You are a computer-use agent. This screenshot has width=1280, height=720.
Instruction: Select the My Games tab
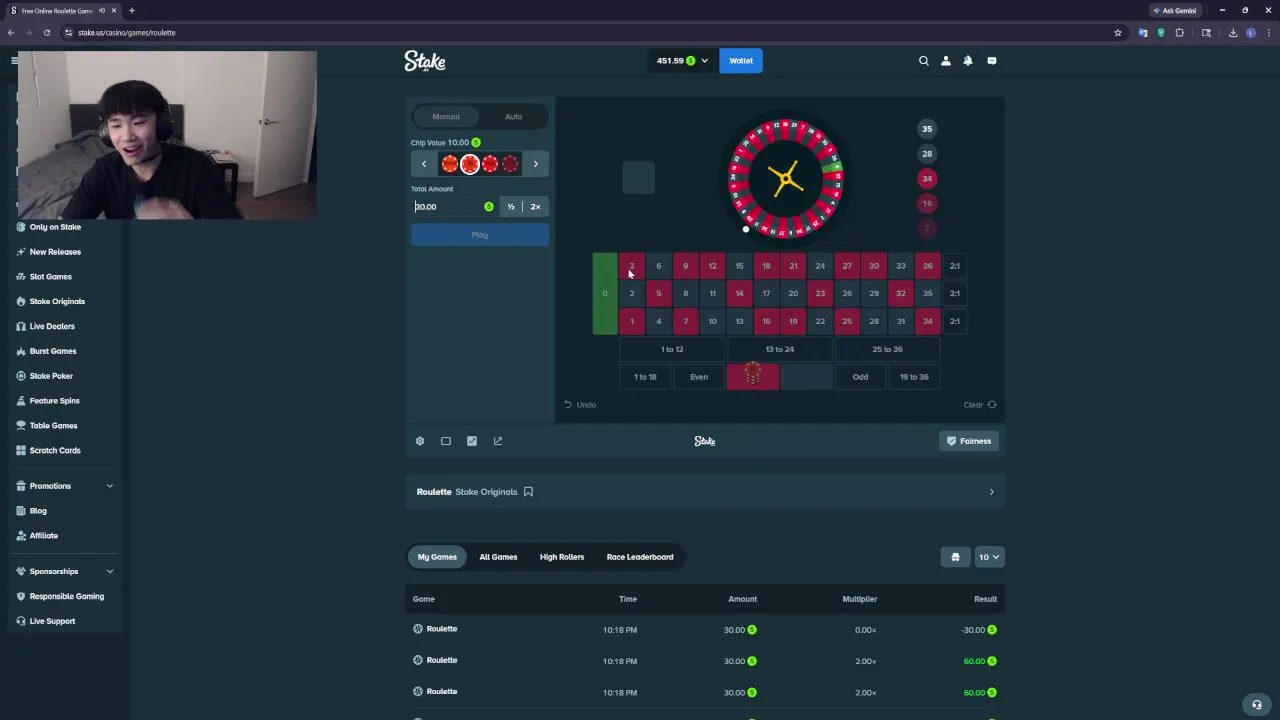click(437, 557)
